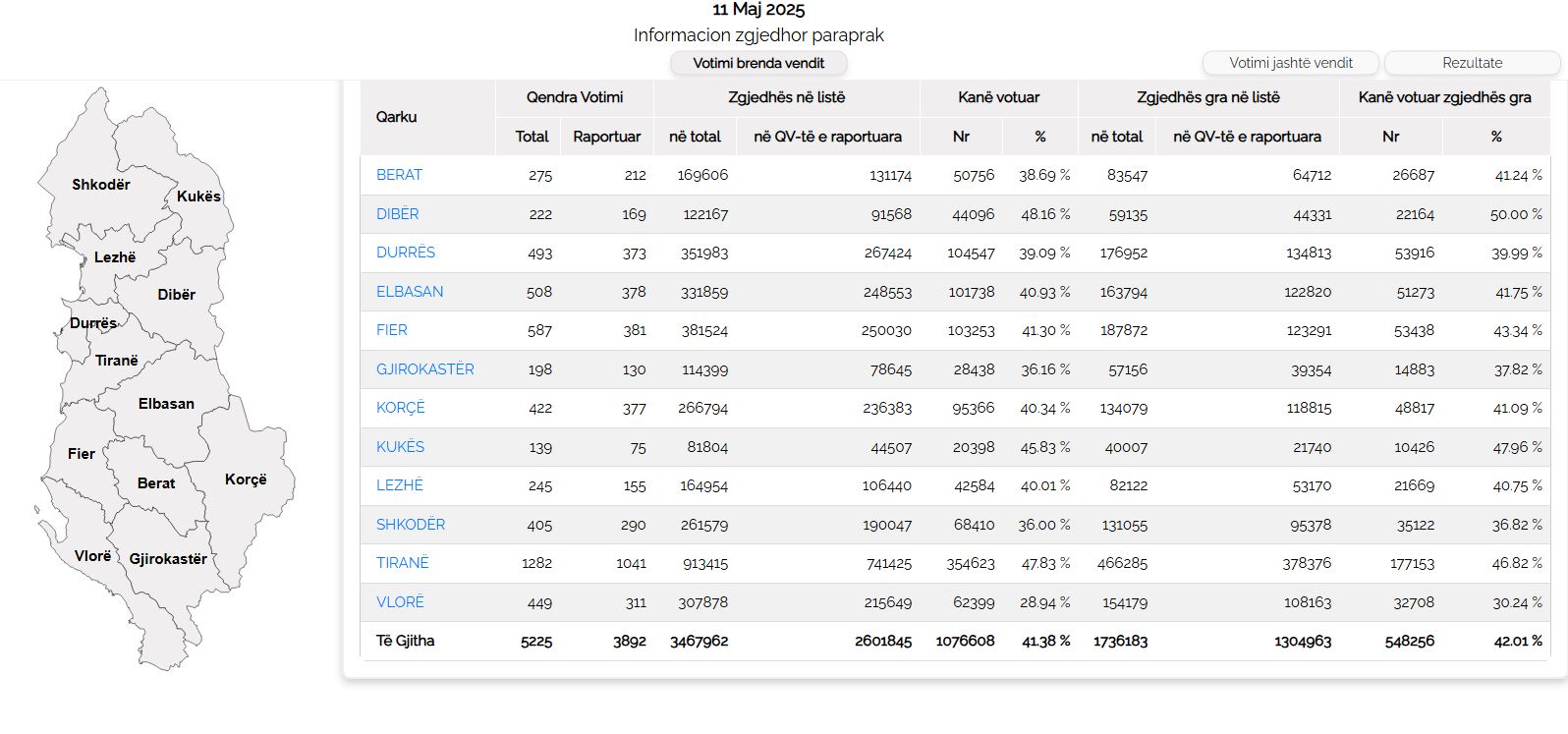Open the DIBËR county link
1568x734 pixels.
pyautogui.click(x=397, y=214)
